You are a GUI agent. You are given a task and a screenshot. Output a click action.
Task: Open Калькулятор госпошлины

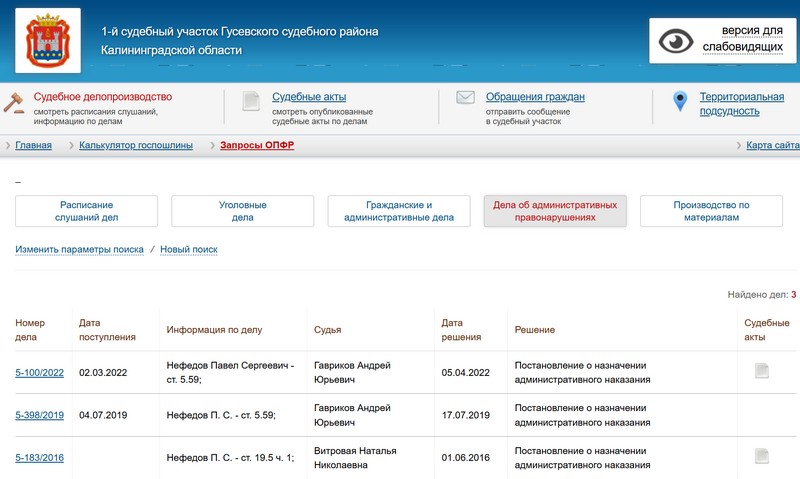tap(136, 145)
